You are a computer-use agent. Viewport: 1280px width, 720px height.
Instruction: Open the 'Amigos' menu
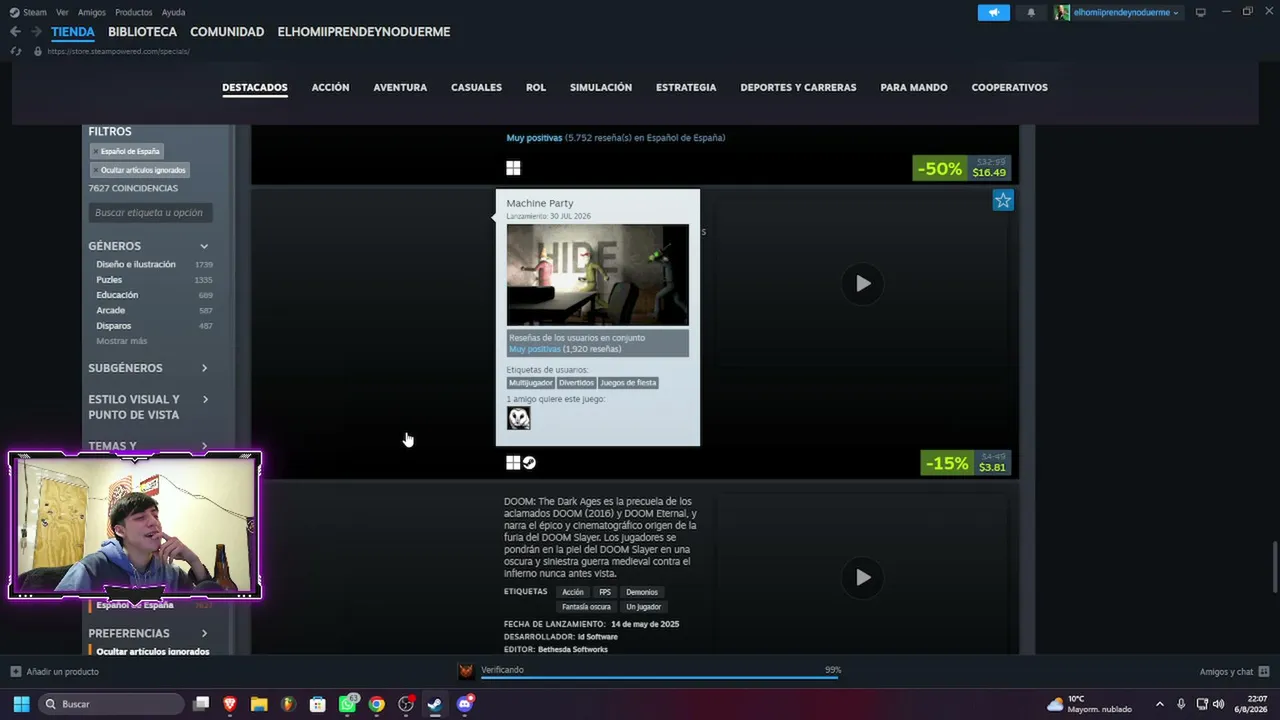tap(92, 12)
